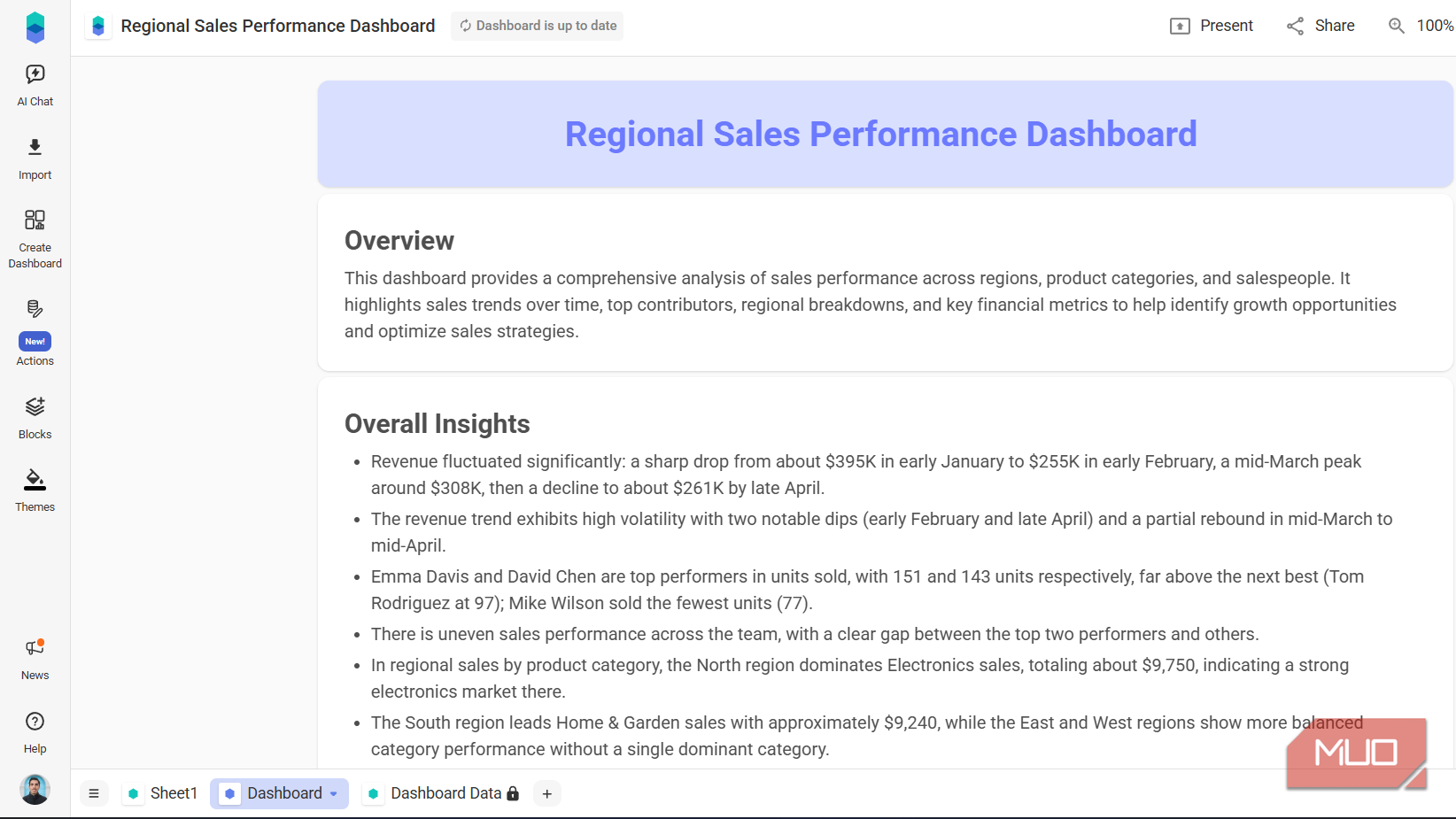1456x819 pixels.
Task: Open the Blocks panel
Action: [x=35, y=419]
